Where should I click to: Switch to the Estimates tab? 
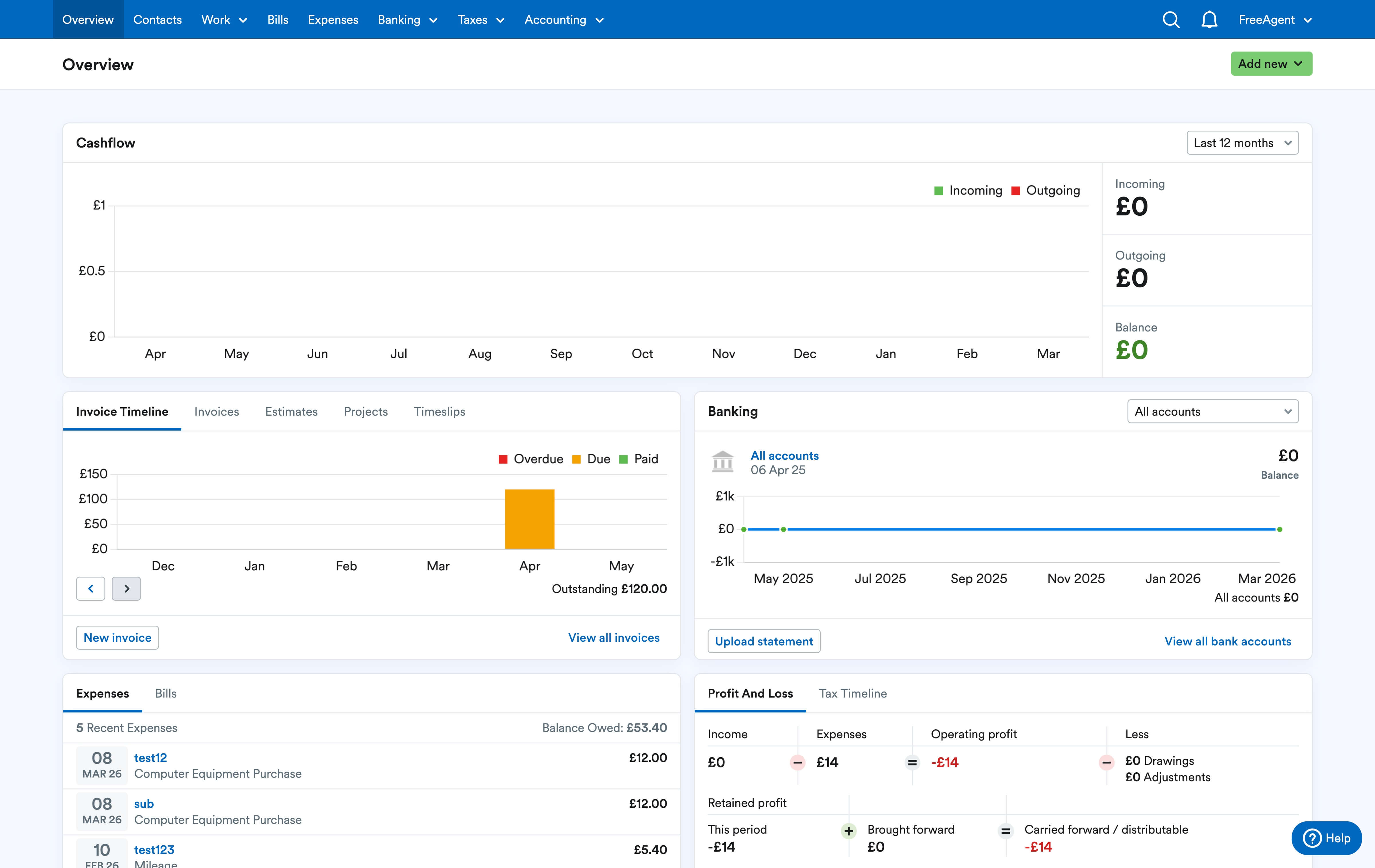pos(291,411)
